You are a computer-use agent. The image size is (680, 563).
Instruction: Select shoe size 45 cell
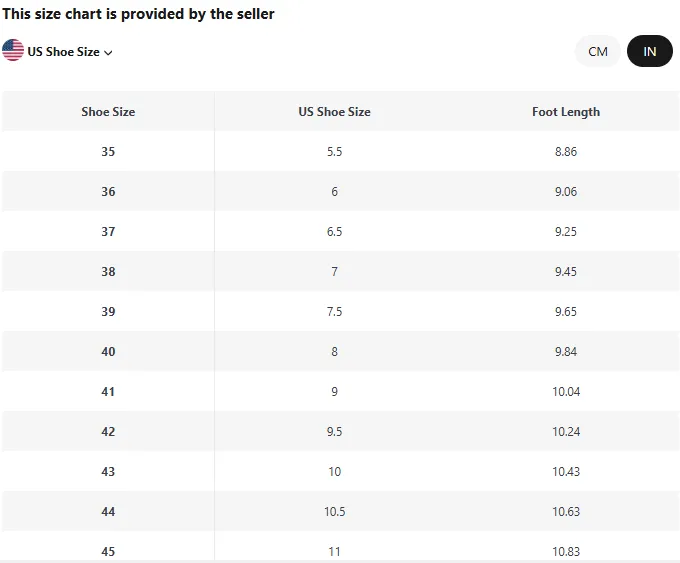(x=108, y=547)
